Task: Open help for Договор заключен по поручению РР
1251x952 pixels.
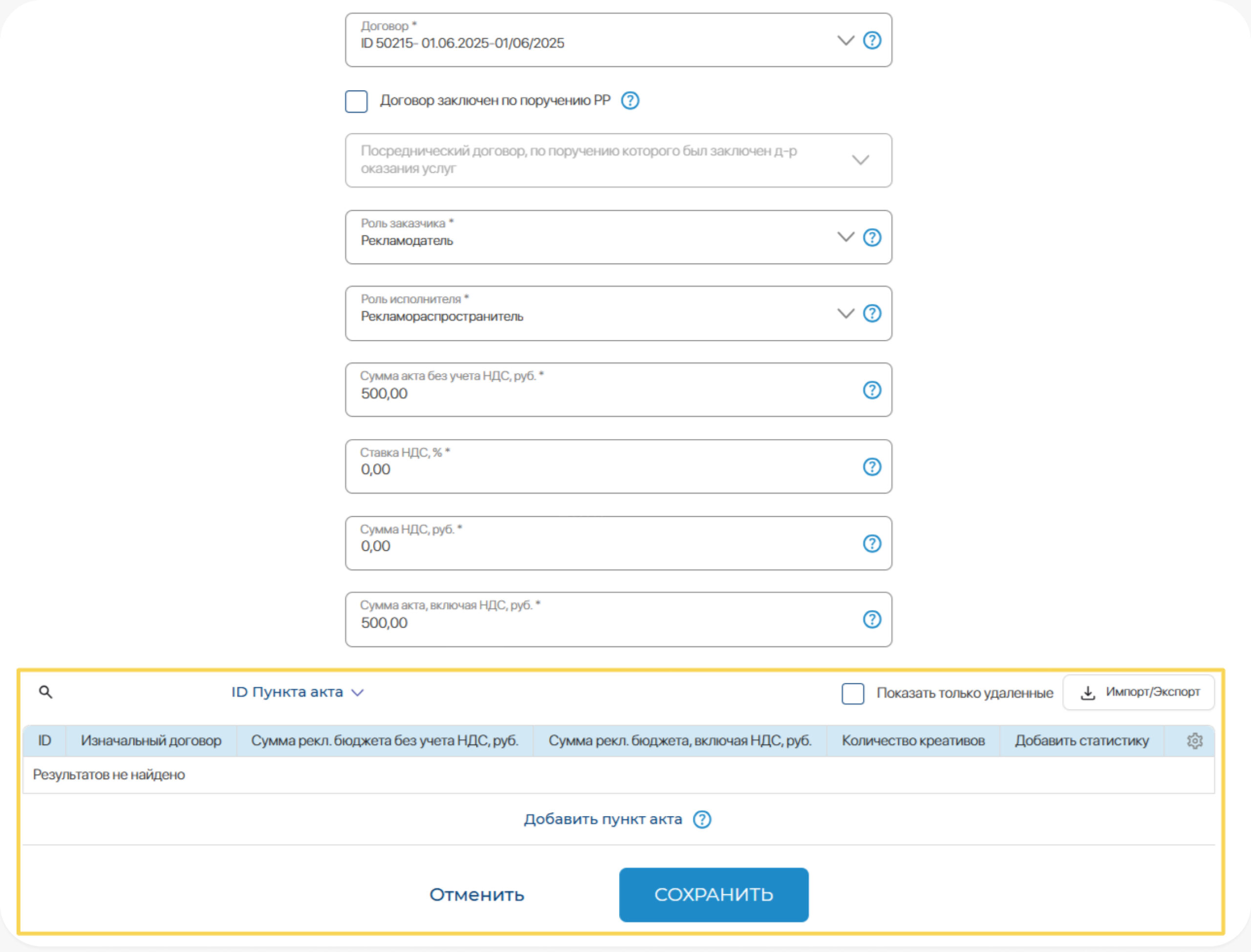Action: (630, 101)
